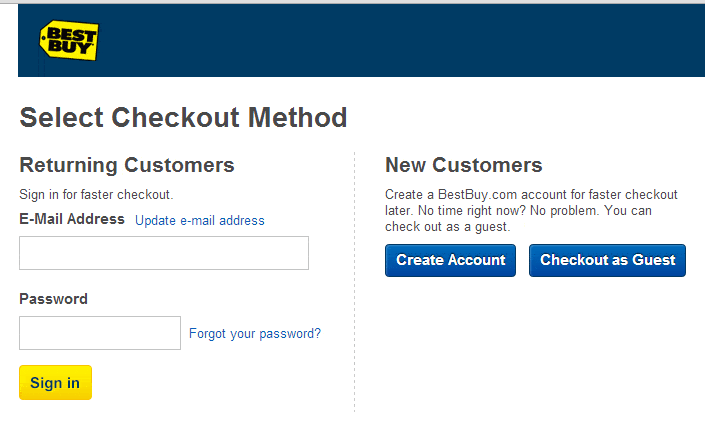The image size is (705, 423).
Task: Focus the E-Mail Address input field
Action: pyautogui.click(x=164, y=253)
